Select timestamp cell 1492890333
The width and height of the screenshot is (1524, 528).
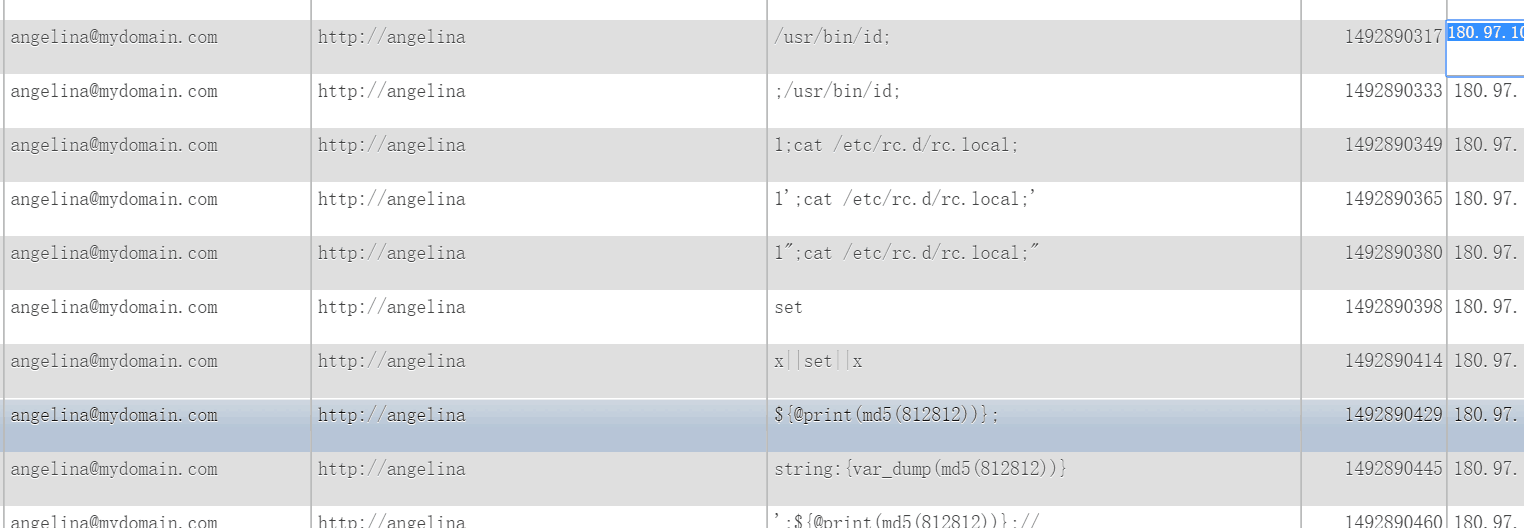1393,90
